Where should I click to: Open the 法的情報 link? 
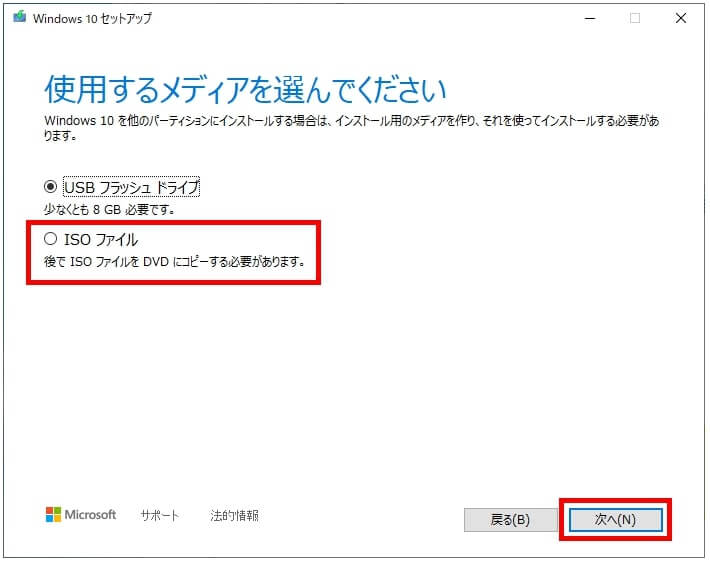[x=234, y=515]
